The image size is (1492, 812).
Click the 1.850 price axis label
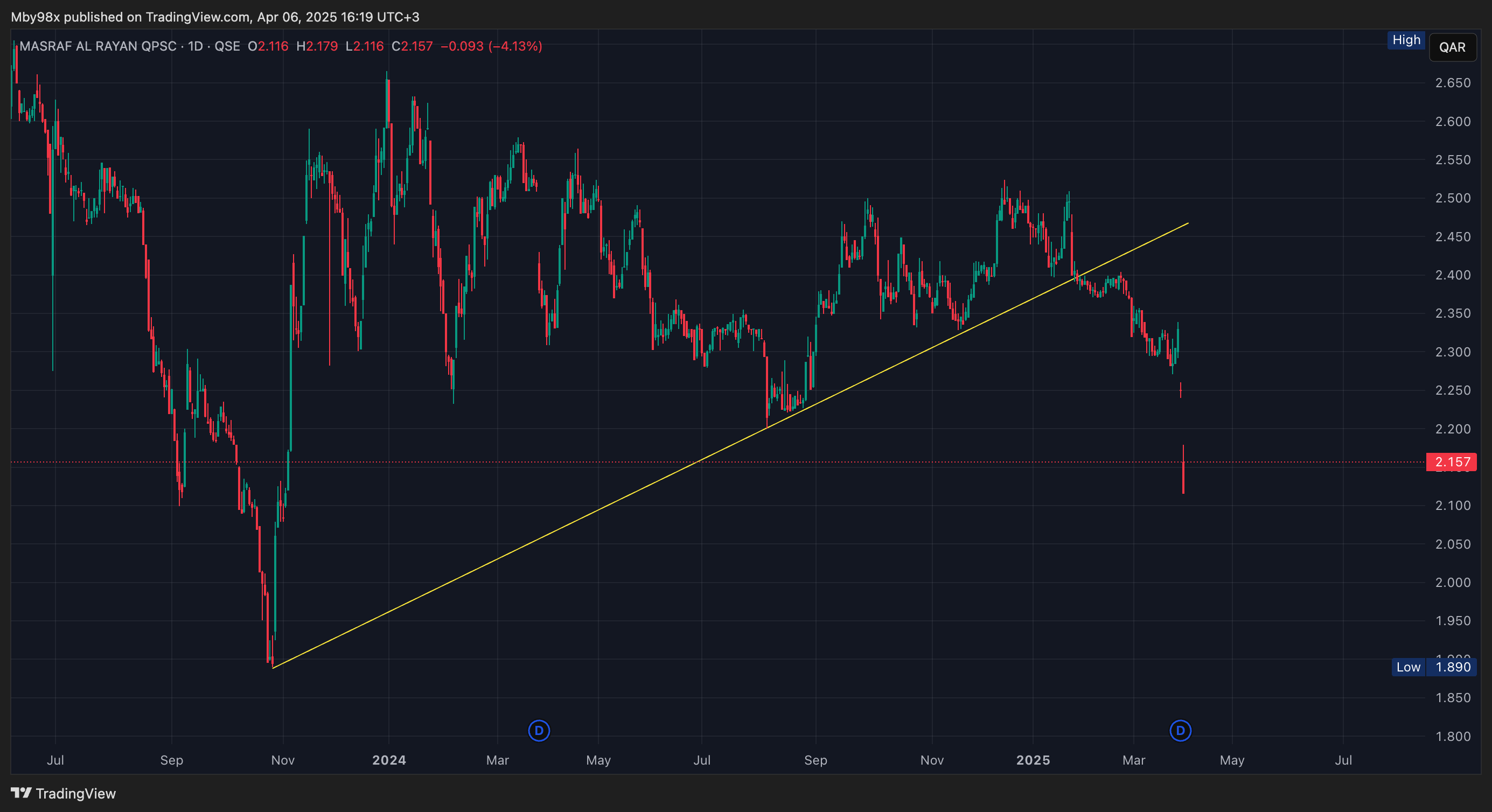1453,698
